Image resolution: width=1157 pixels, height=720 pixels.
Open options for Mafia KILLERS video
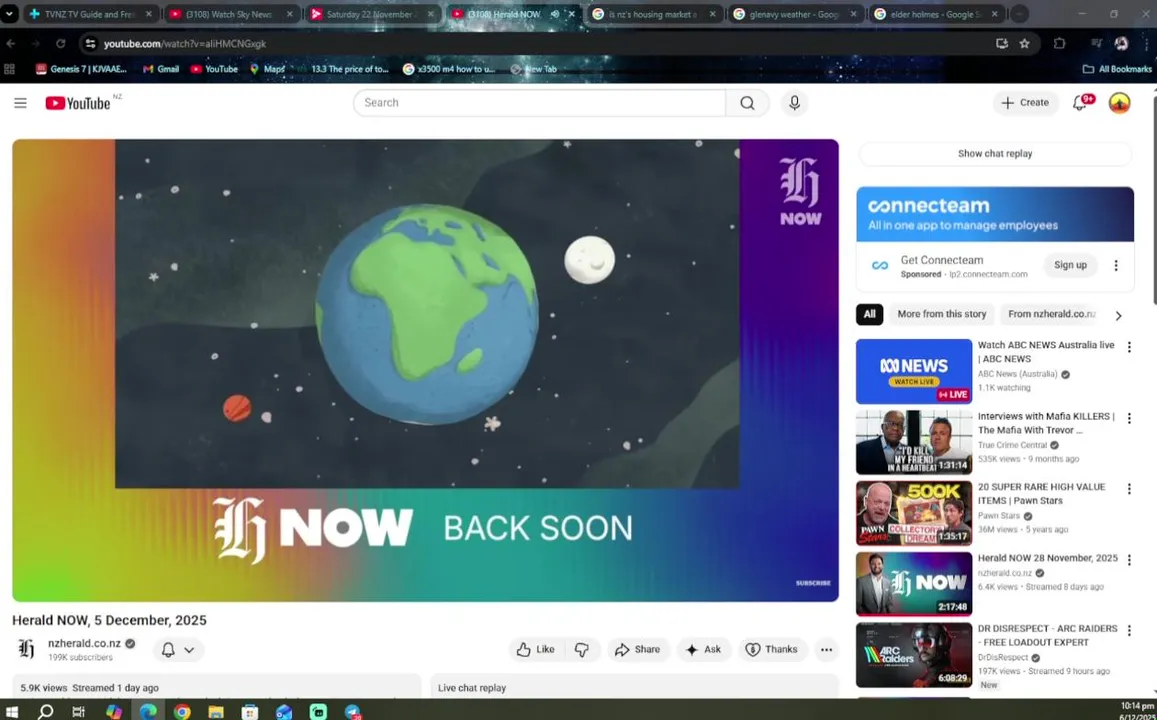pos(1129,418)
